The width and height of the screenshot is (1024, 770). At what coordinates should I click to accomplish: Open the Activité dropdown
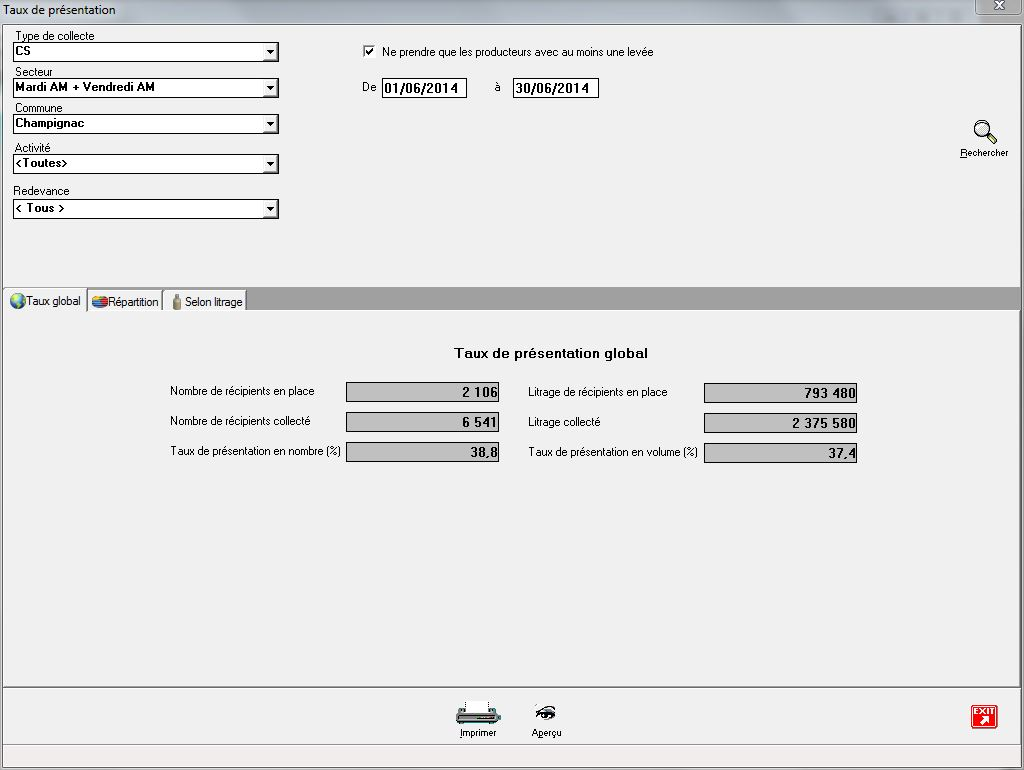pos(270,164)
